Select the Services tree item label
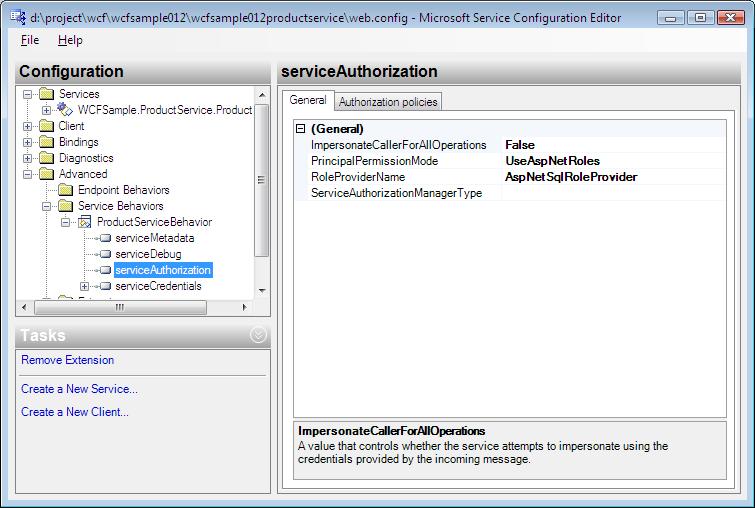The height and width of the screenshot is (508, 755). pyautogui.click(x=79, y=94)
